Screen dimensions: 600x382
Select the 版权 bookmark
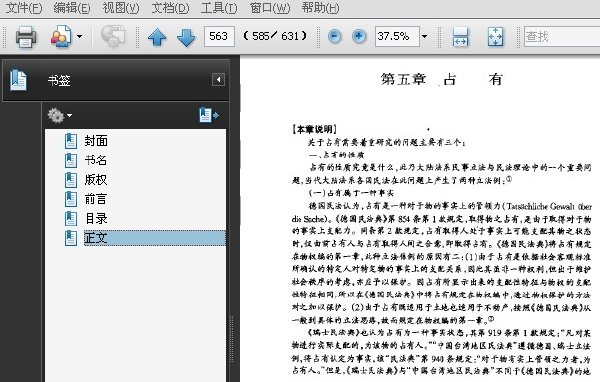pyautogui.click(x=96, y=180)
